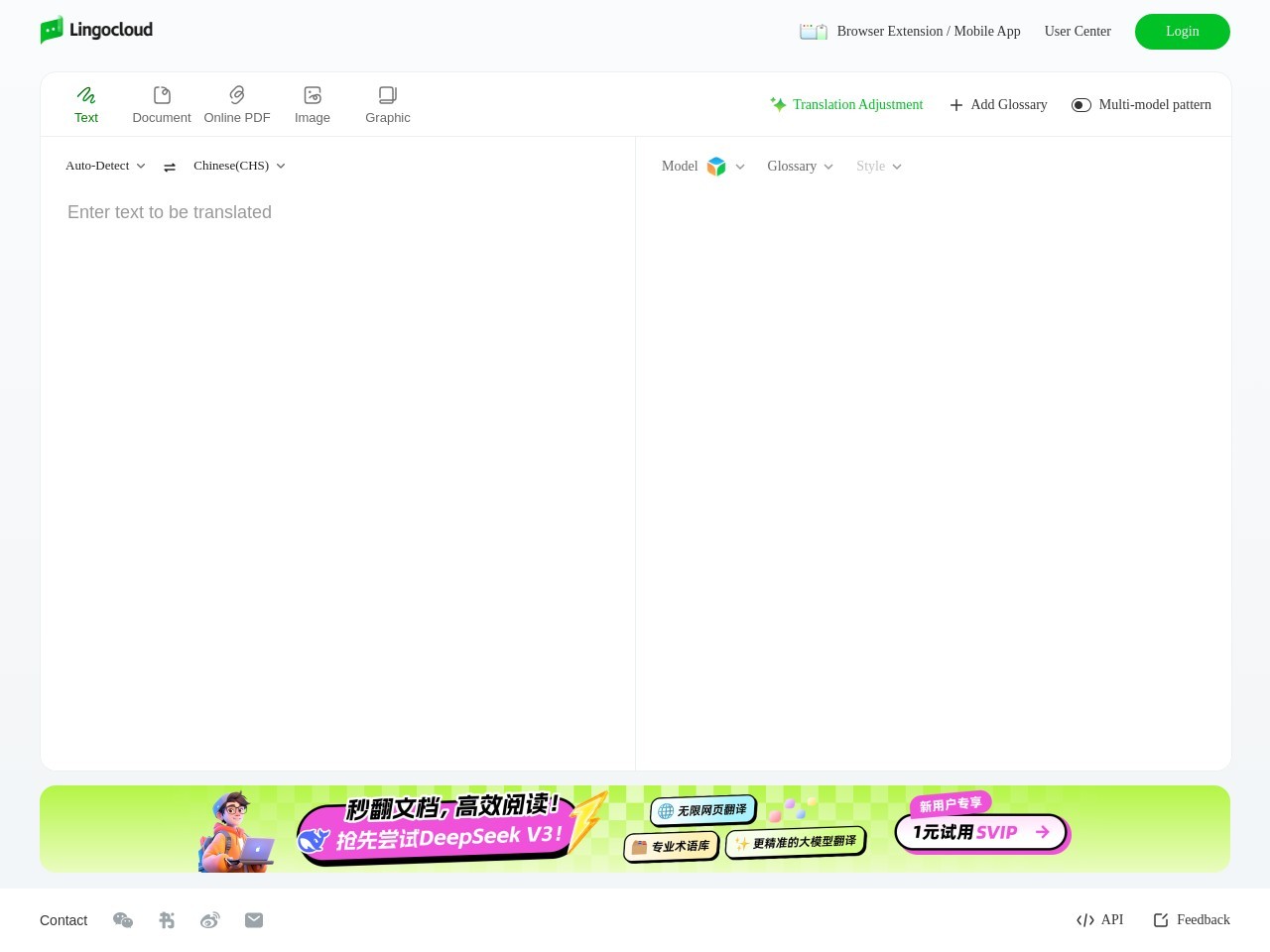This screenshot has height=952, width=1270.
Task: Open WeChat contact icon
Action: click(123, 920)
